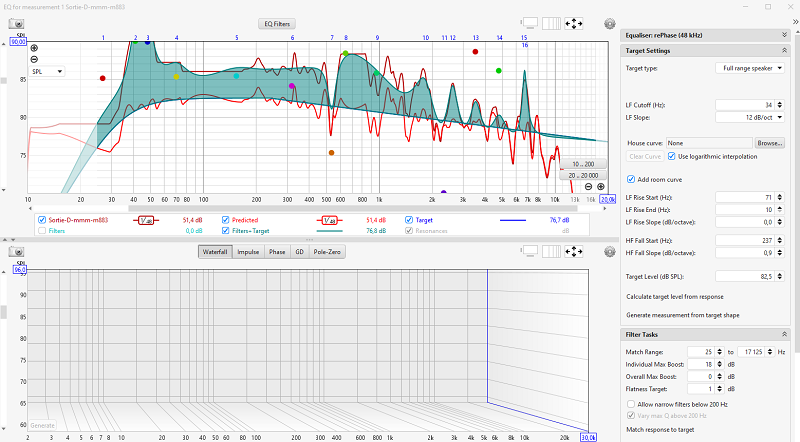The width and height of the screenshot is (800, 442).
Task: Select the red filter 13 dot
Action: pyautogui.click(x=475, y=52)
